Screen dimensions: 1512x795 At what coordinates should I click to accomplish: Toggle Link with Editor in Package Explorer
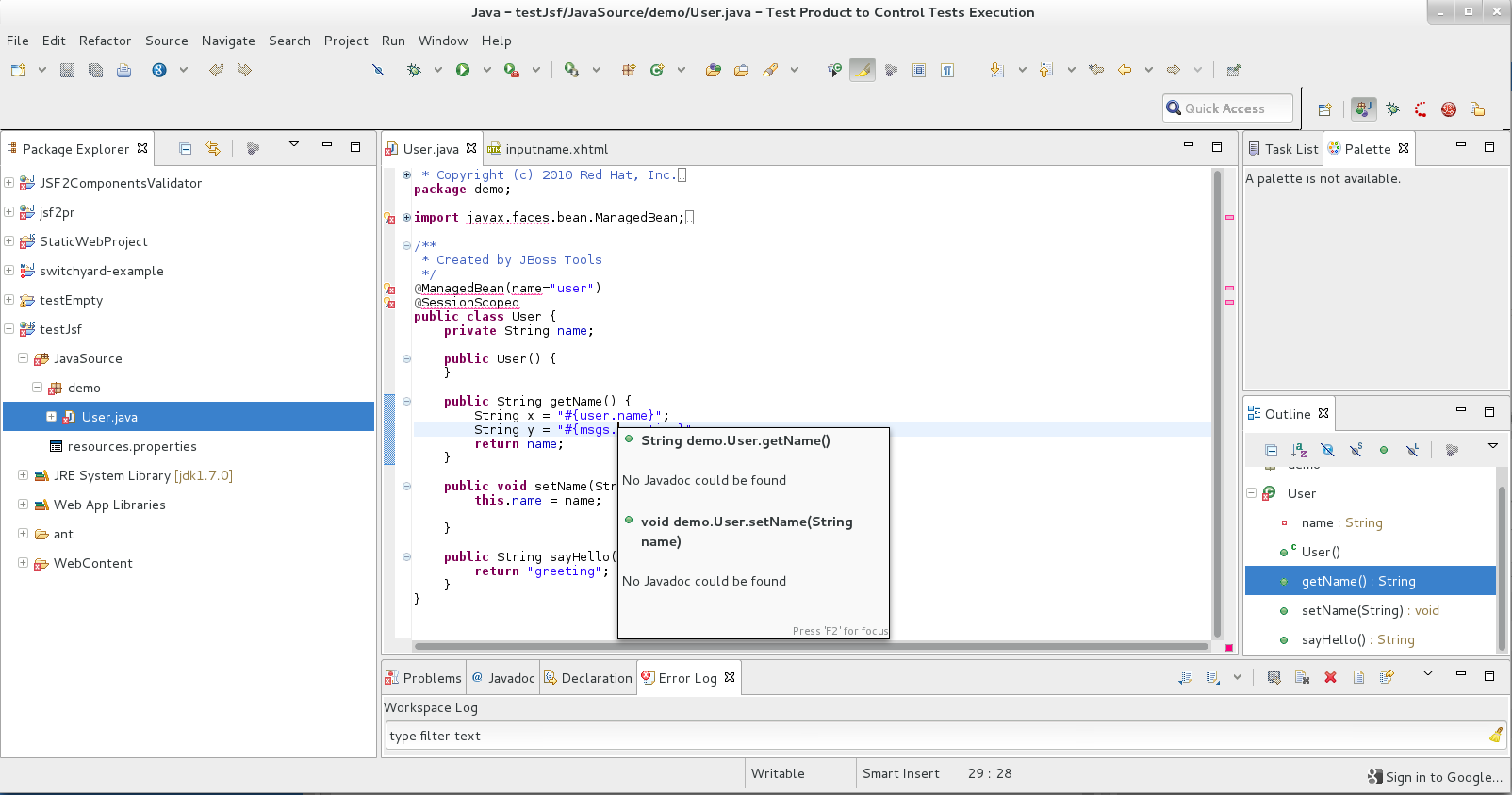[x=213, y=148]
